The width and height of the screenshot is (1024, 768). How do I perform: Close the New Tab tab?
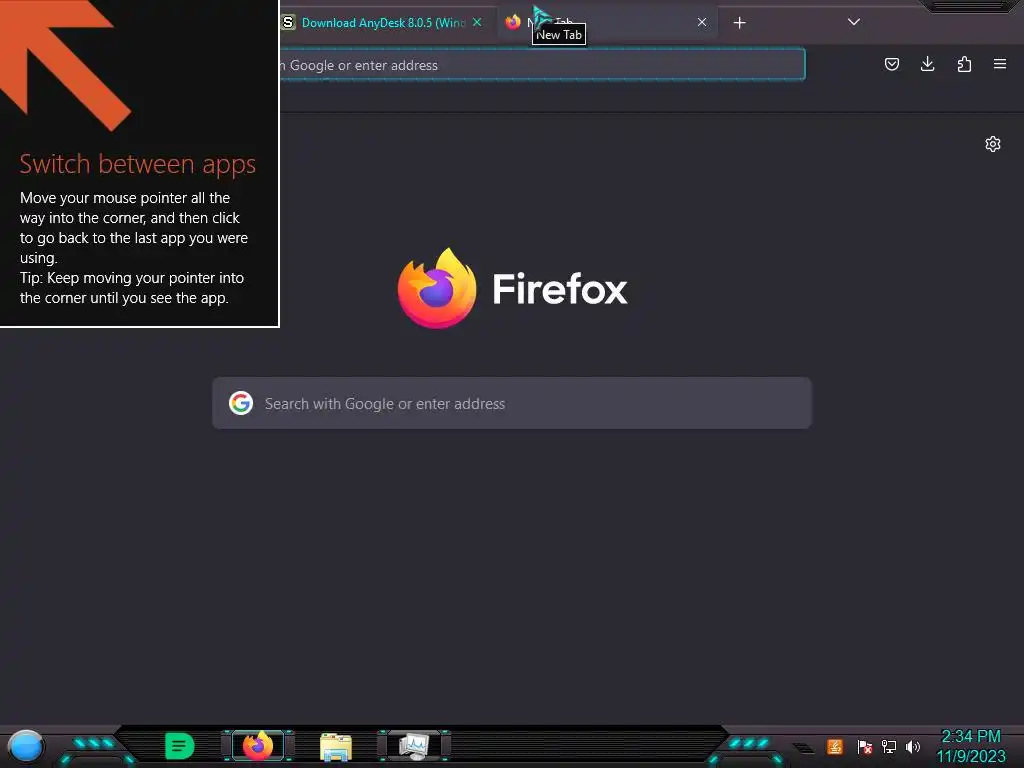point(702,22)
